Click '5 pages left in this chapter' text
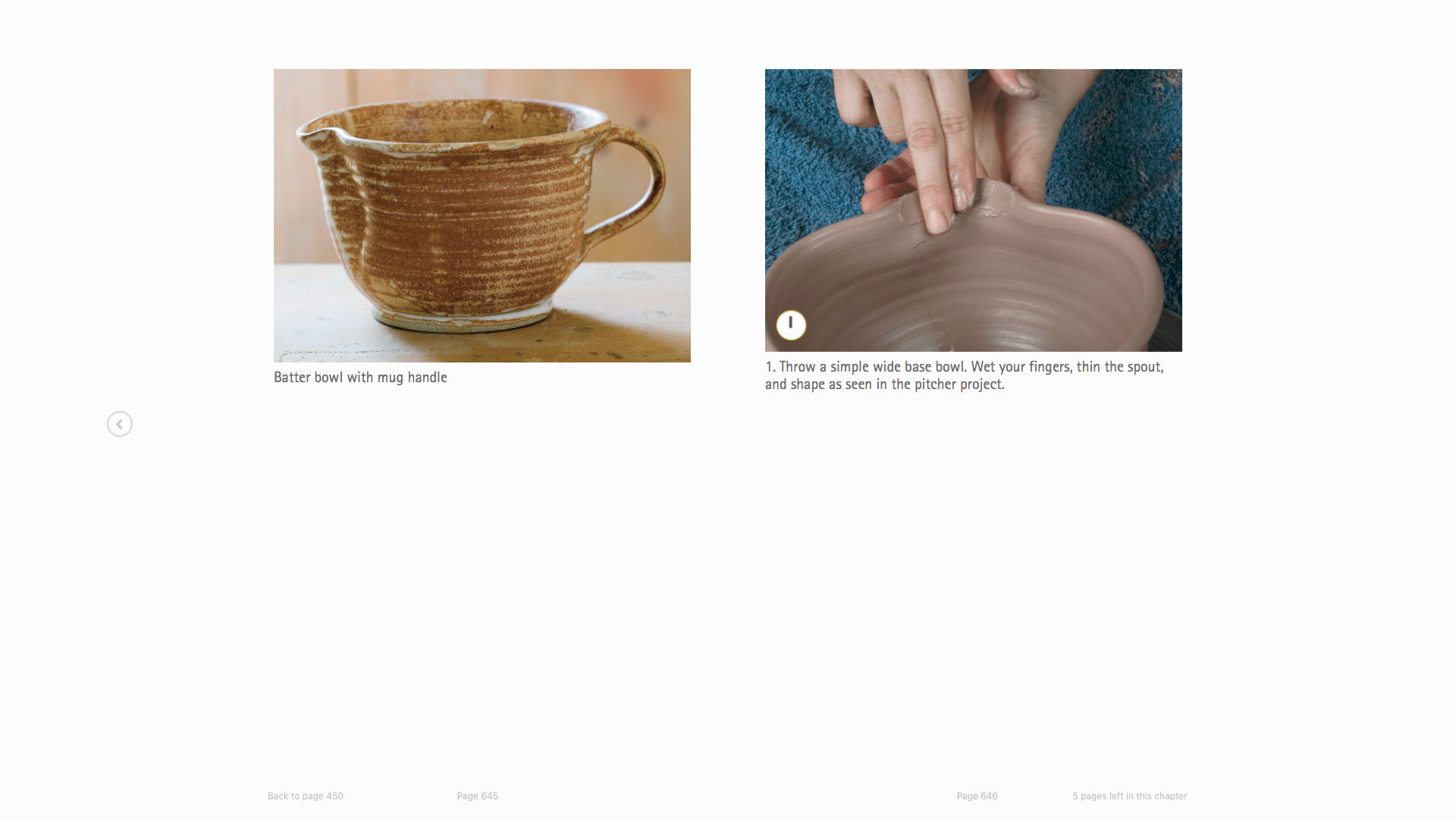 click(1130, 796)
